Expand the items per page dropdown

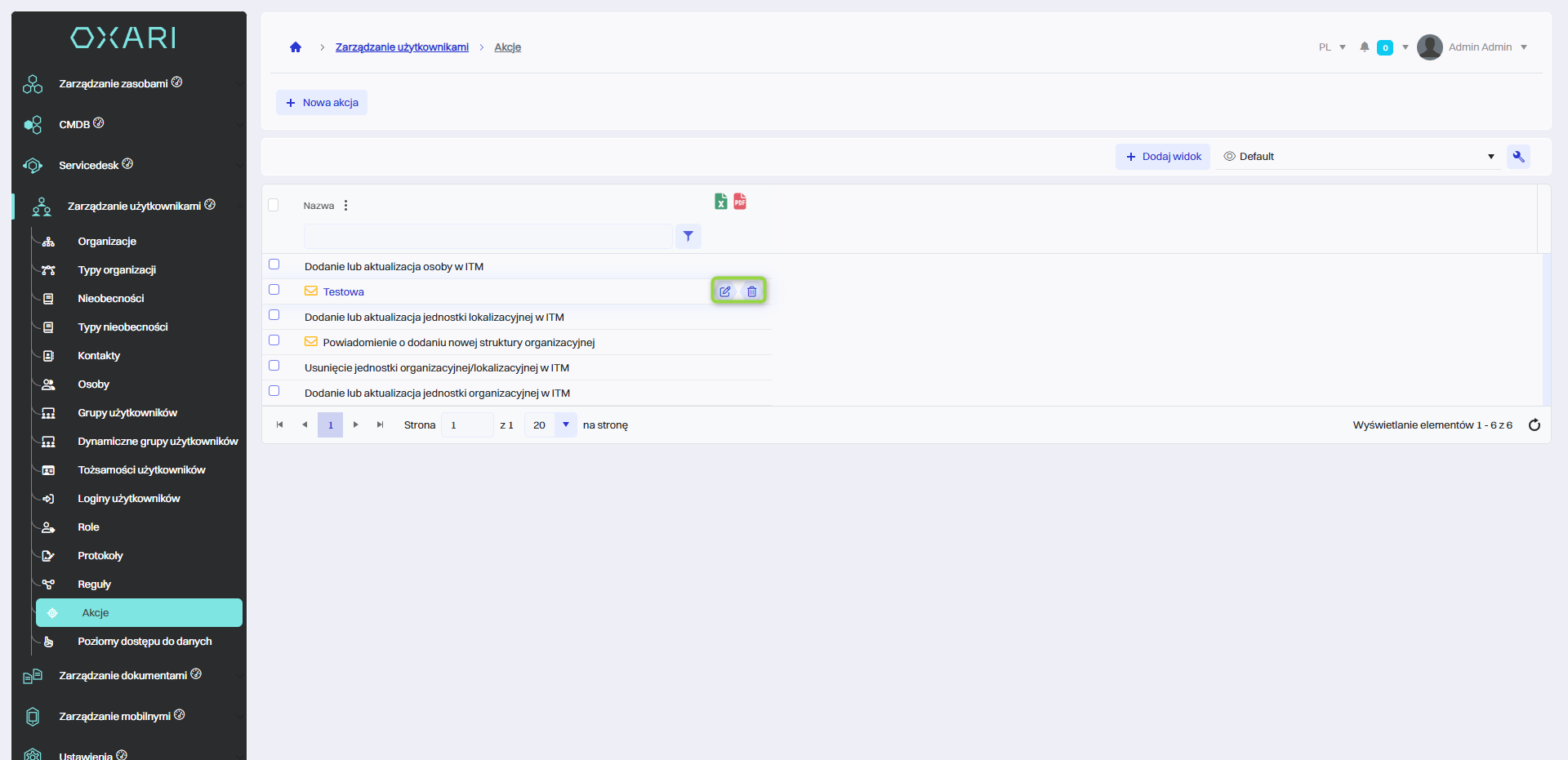[x=565, y=425]
